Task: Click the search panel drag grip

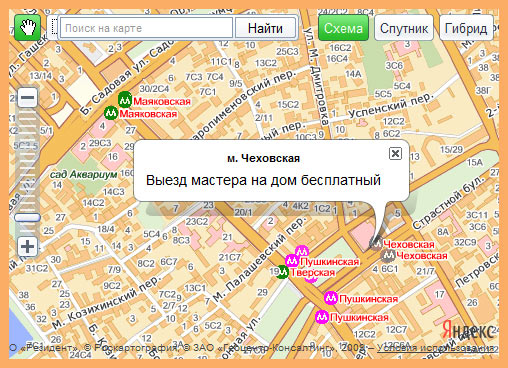Action: click(53, 28)
